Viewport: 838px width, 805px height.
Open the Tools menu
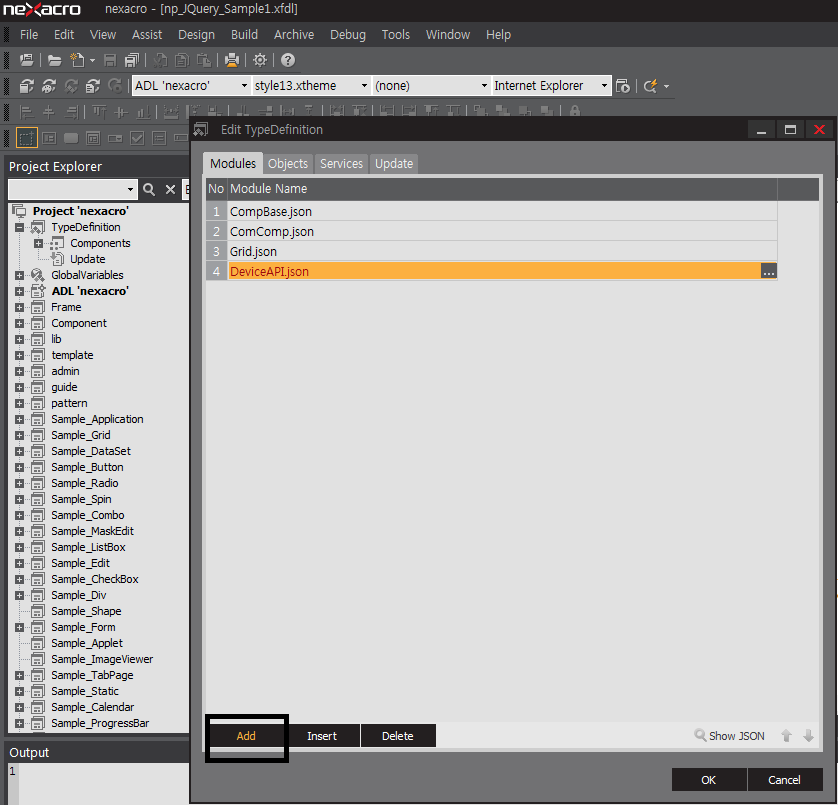[x=395, y=35]
